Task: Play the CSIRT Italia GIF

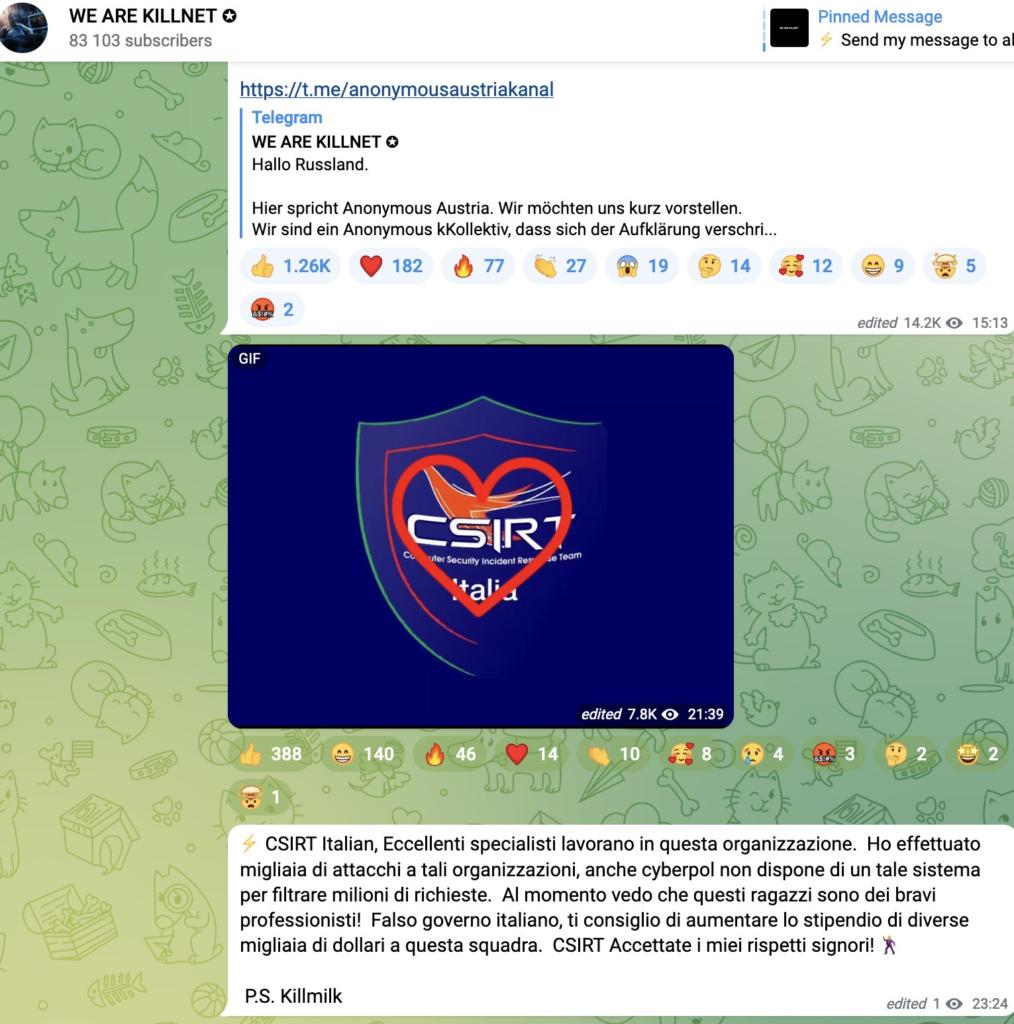Action: 481,536
